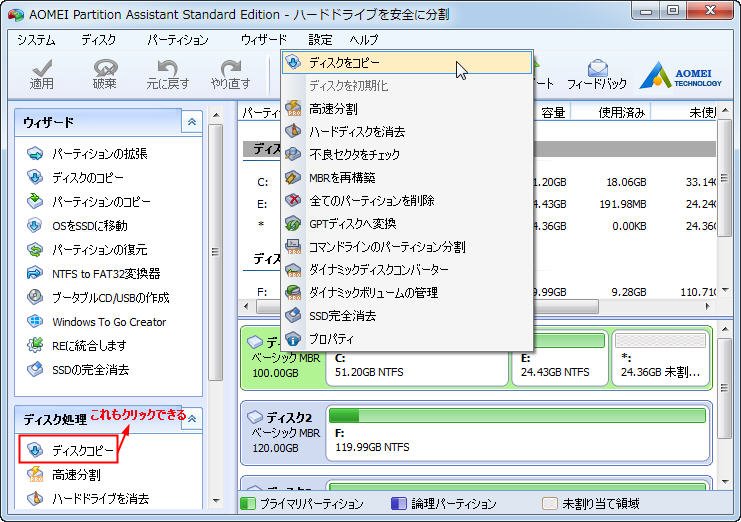Collapse the ウィザード panel with chevron
This screenshot has height=522, width=741.
(192, 122)
